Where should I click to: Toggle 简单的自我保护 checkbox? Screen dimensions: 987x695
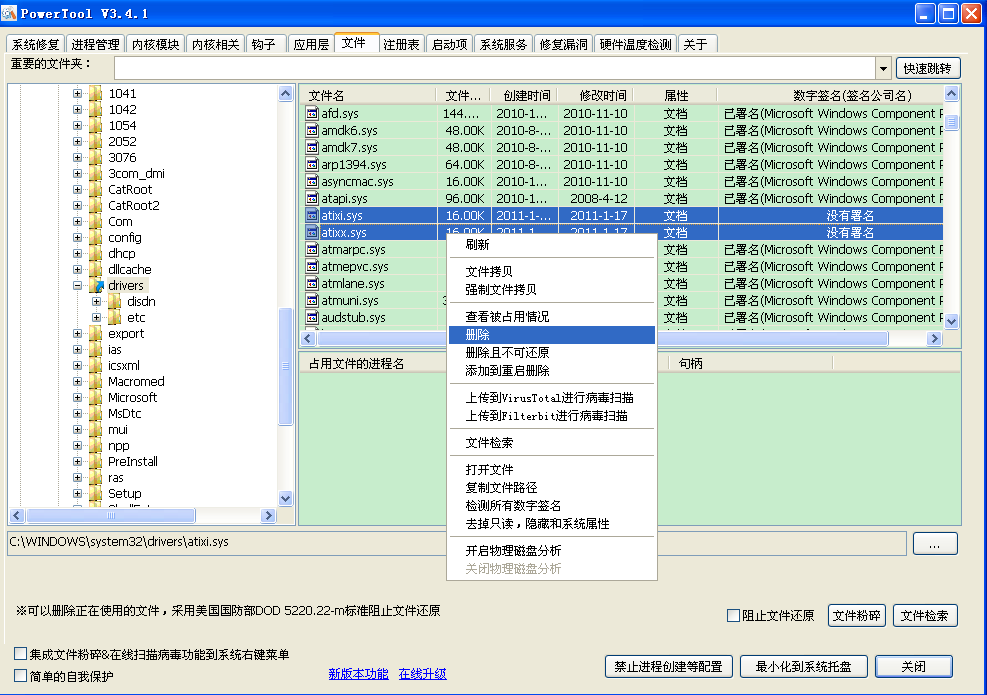(21, 676)
